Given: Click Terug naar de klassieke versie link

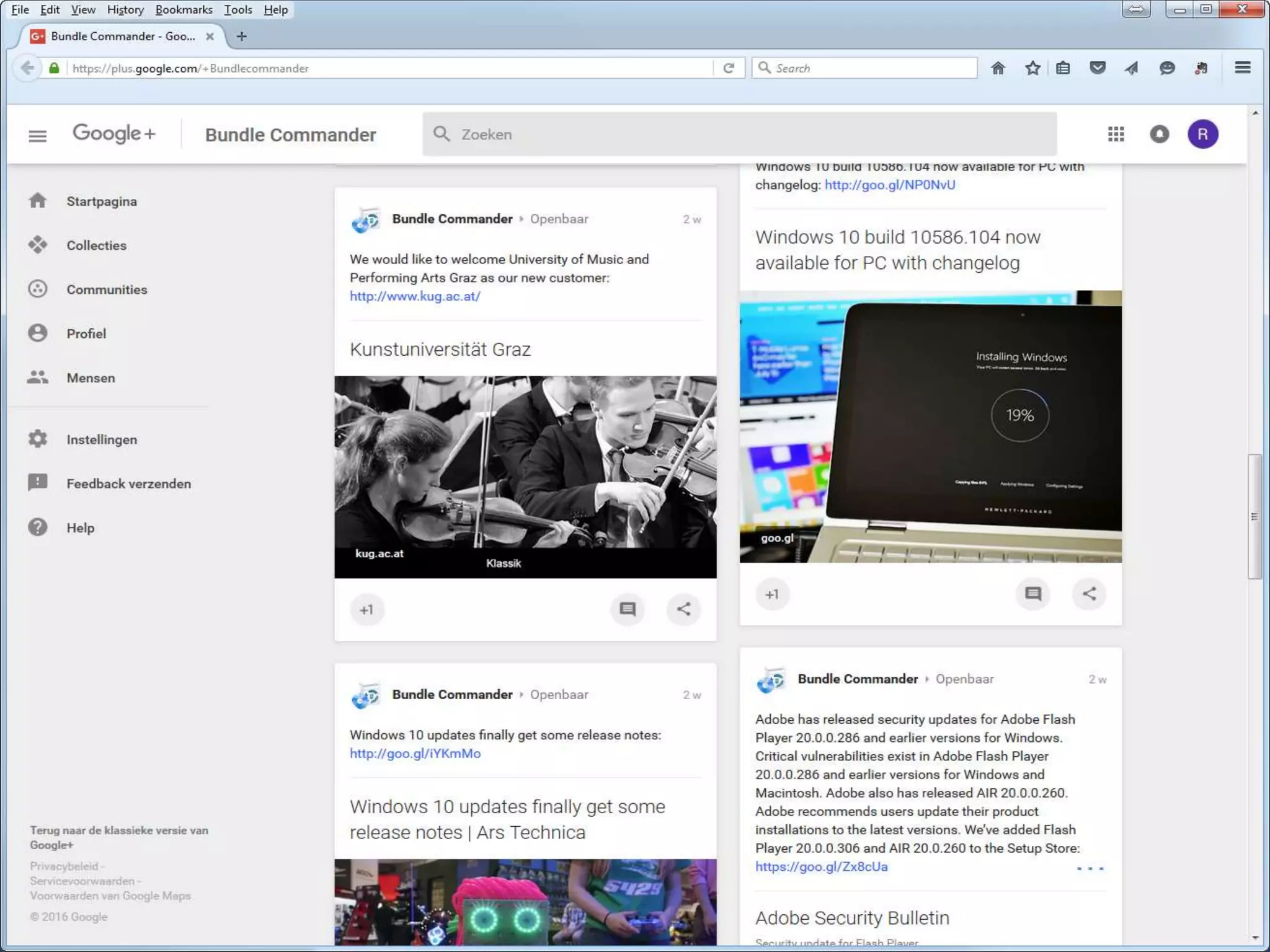Looking at the screenshot, I should 119,837.
